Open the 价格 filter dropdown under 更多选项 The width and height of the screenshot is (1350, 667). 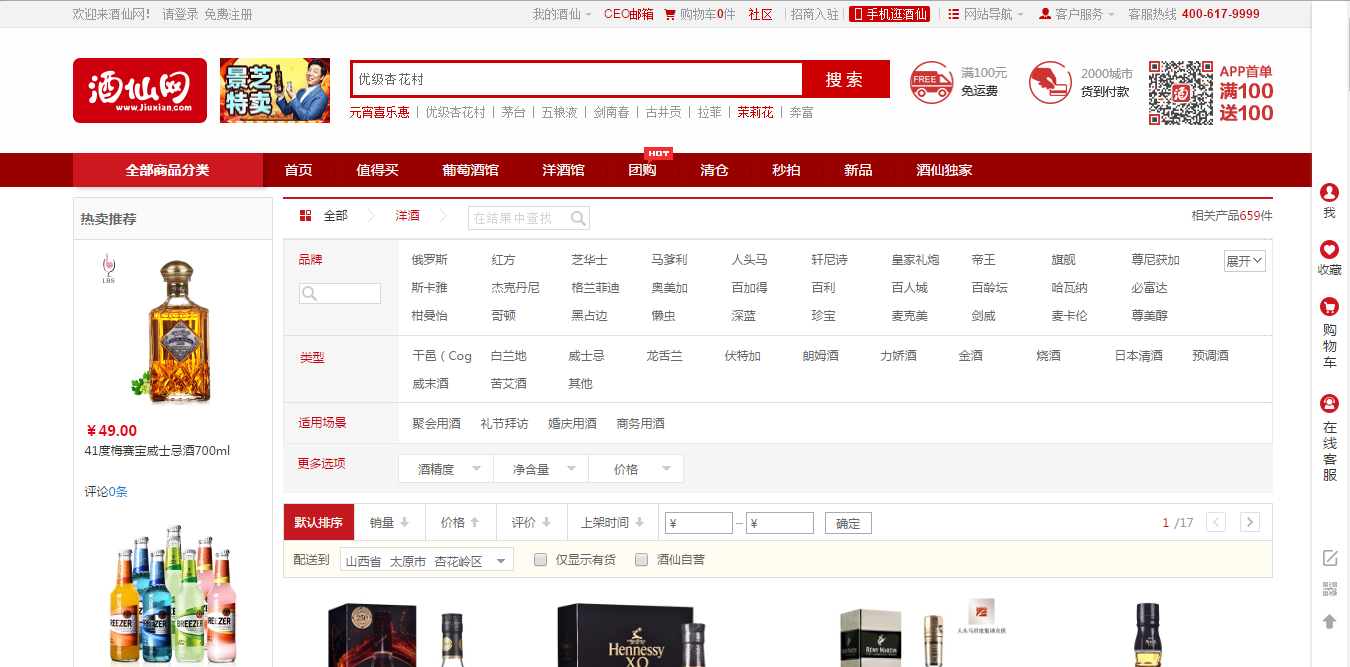tap(636, 469)
